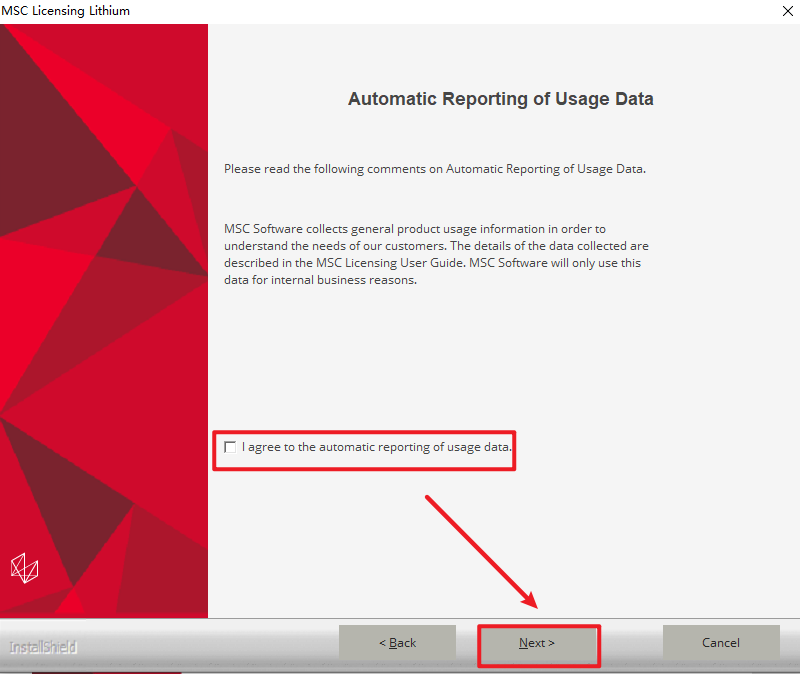
Task: Click the "Please read the following comments" sentence
Action: point(434,169)
